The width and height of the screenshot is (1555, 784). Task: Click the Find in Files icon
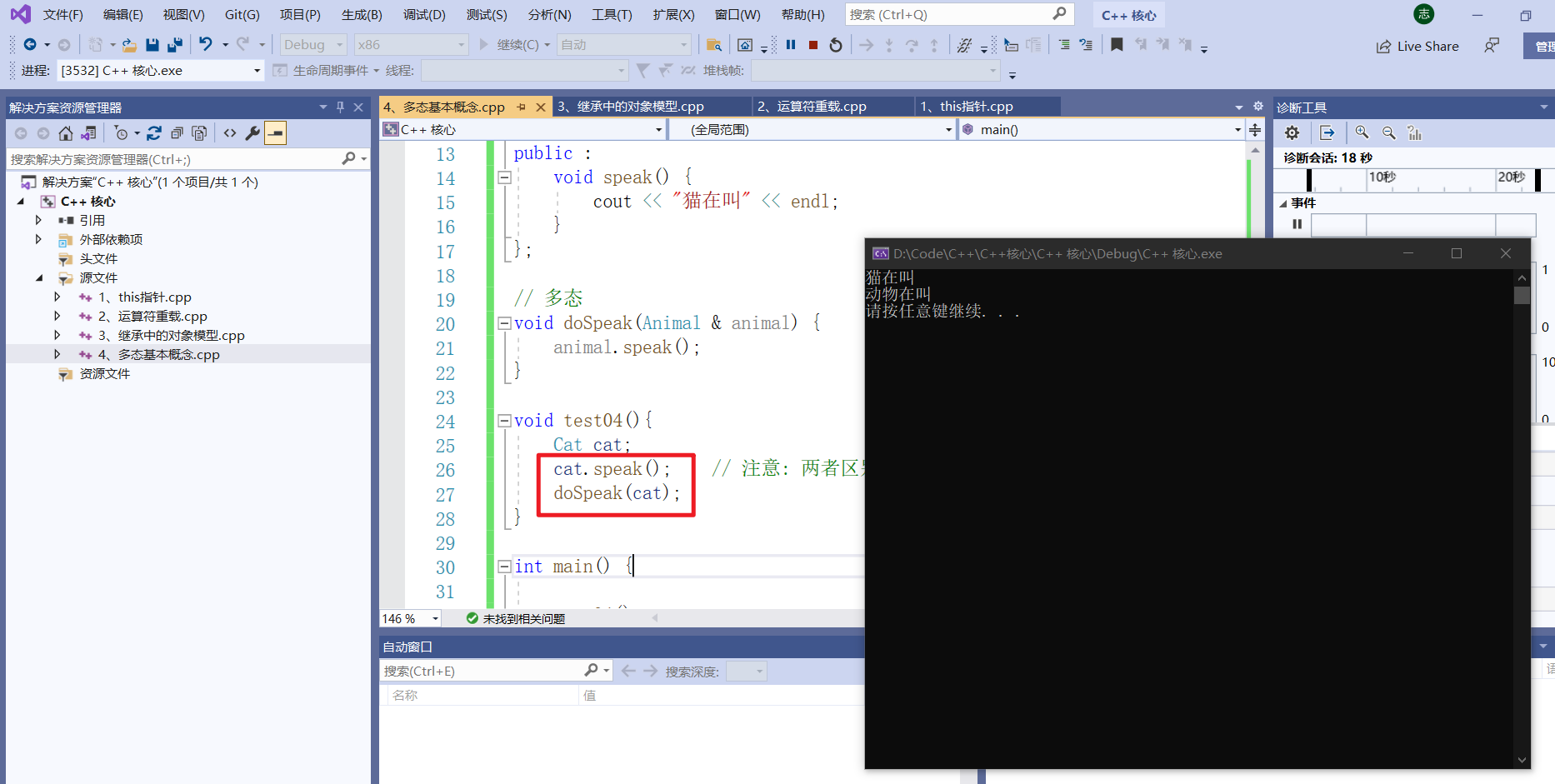click(714, 45)
